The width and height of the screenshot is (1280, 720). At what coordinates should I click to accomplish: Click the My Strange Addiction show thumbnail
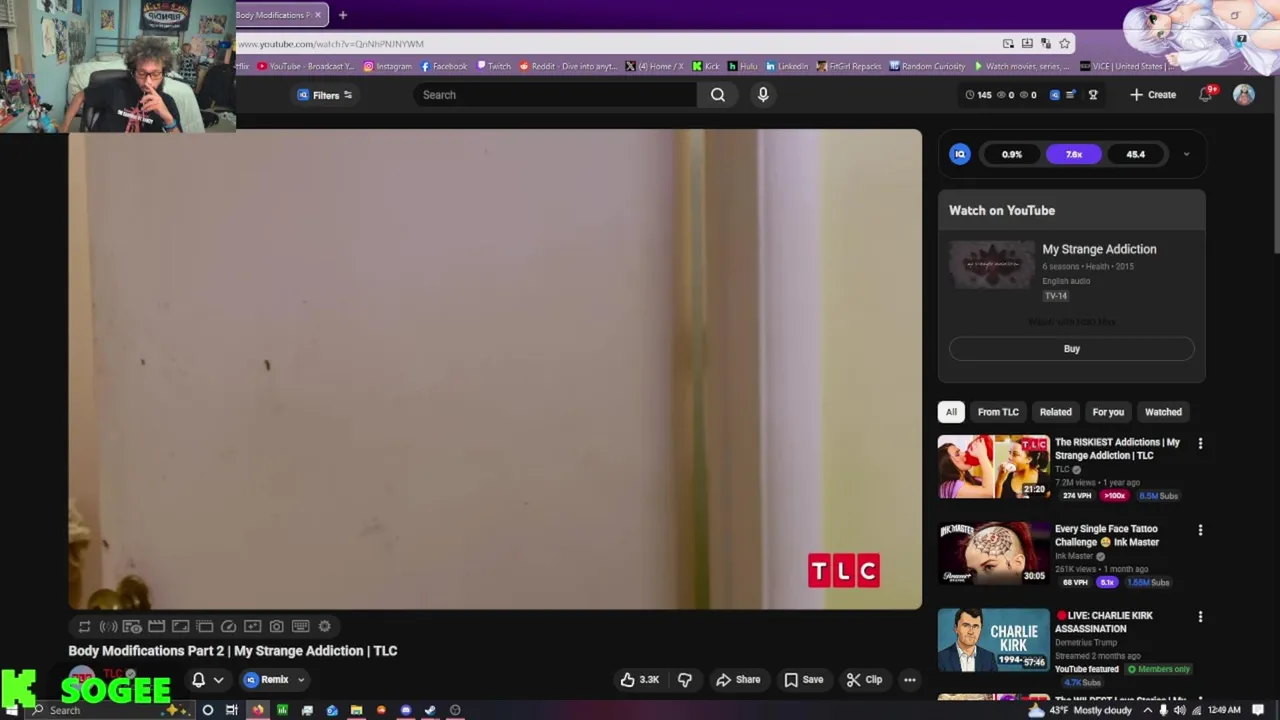tap(992, 265)
